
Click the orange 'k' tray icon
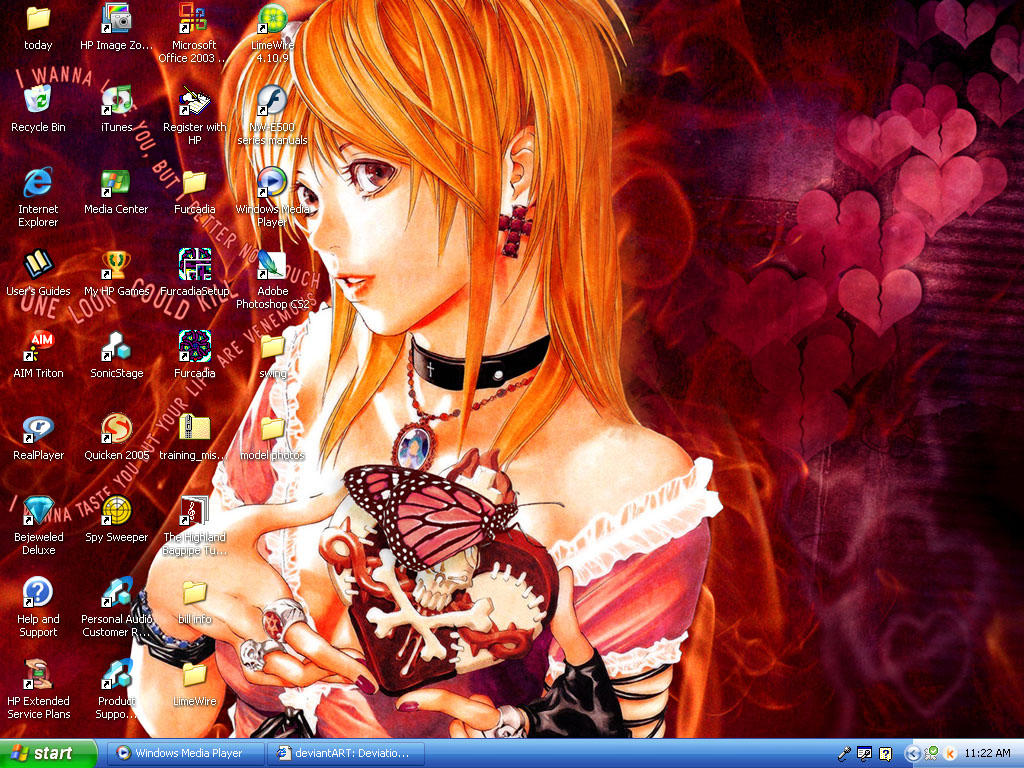click(x=950, y=754)
